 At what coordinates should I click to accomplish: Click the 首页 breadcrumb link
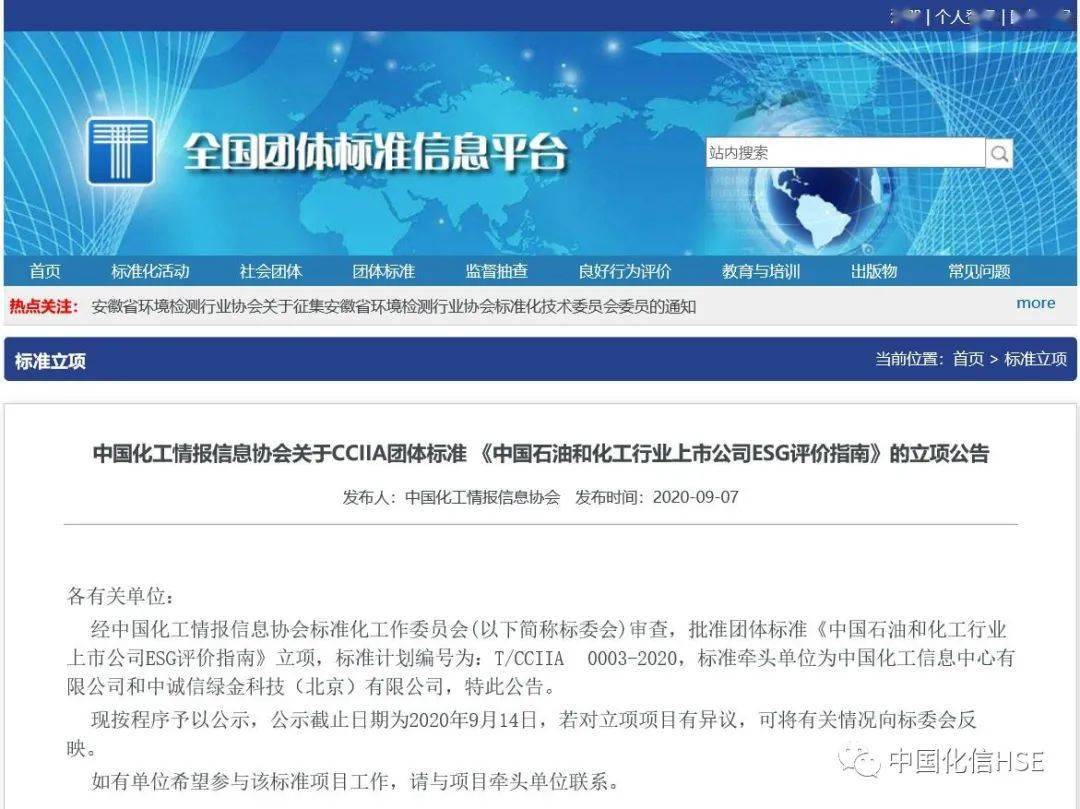968,359
